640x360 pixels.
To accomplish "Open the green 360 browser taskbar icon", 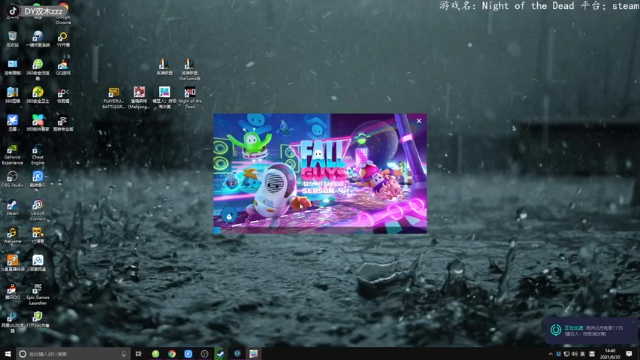I will coord(156,354).
